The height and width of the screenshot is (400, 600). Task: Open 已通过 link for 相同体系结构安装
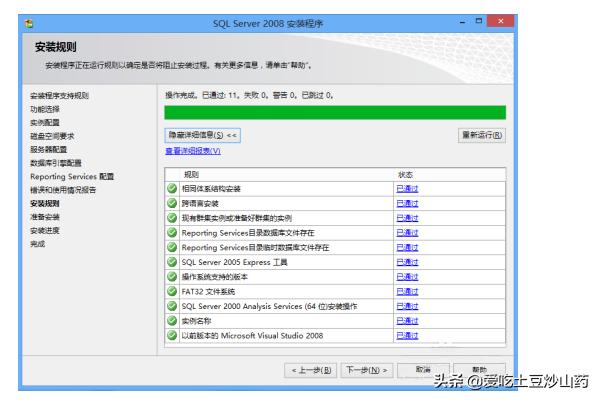point(407,189)
